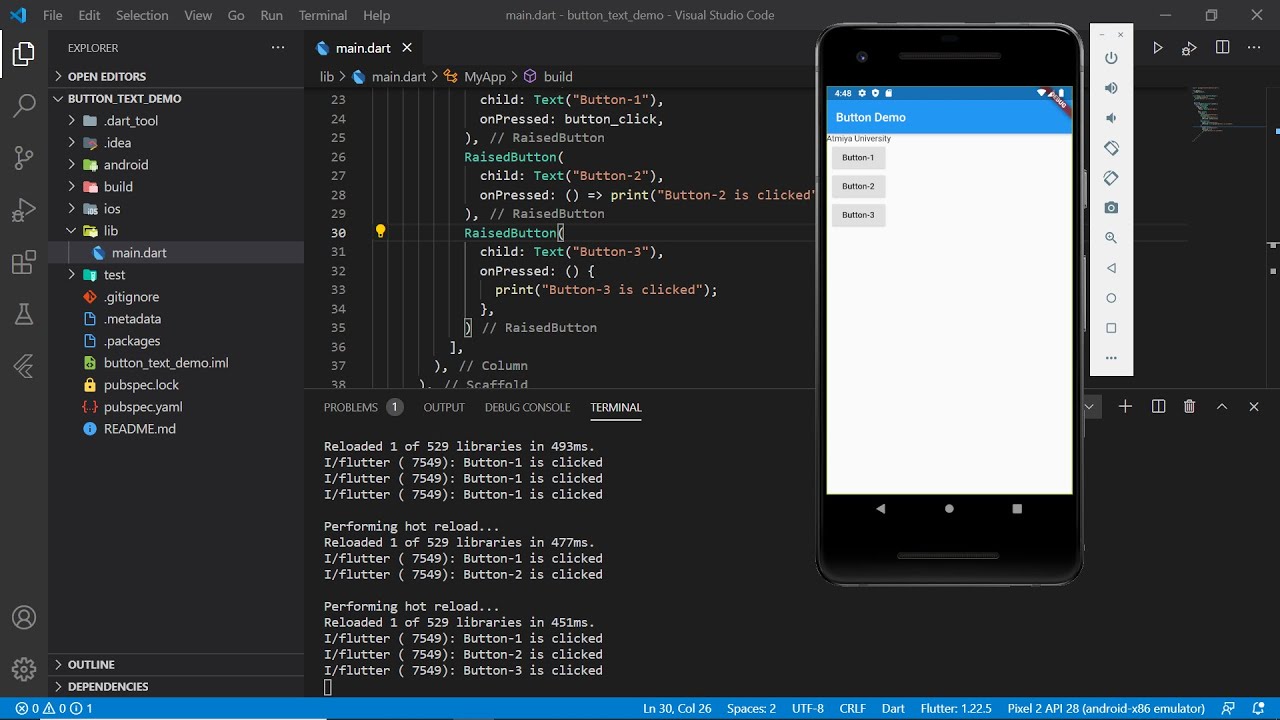Switch to the DEBUG CONSOLE tab

pyautogui.click(x=527, y=407)
